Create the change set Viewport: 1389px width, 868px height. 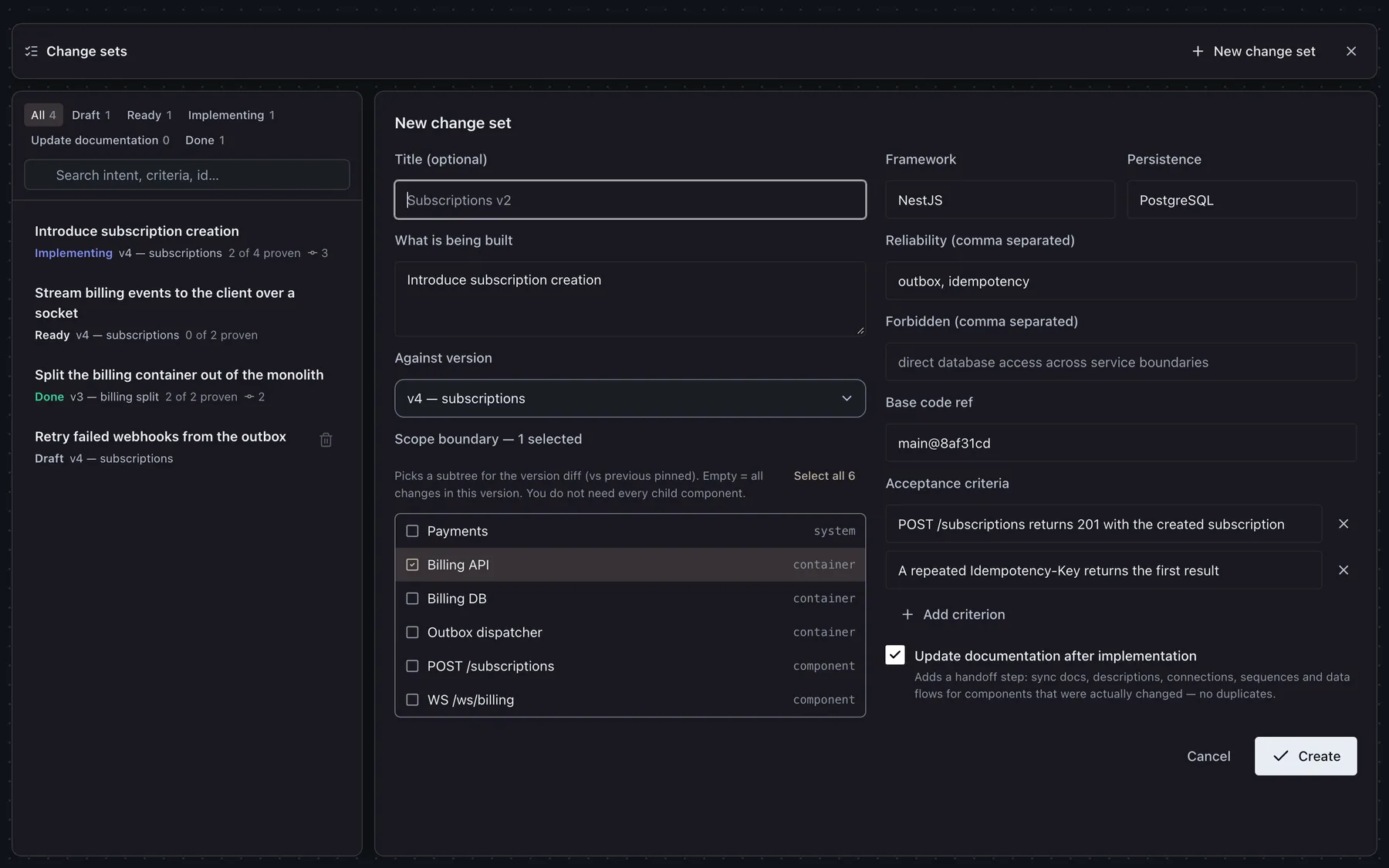coord(1306,756)
